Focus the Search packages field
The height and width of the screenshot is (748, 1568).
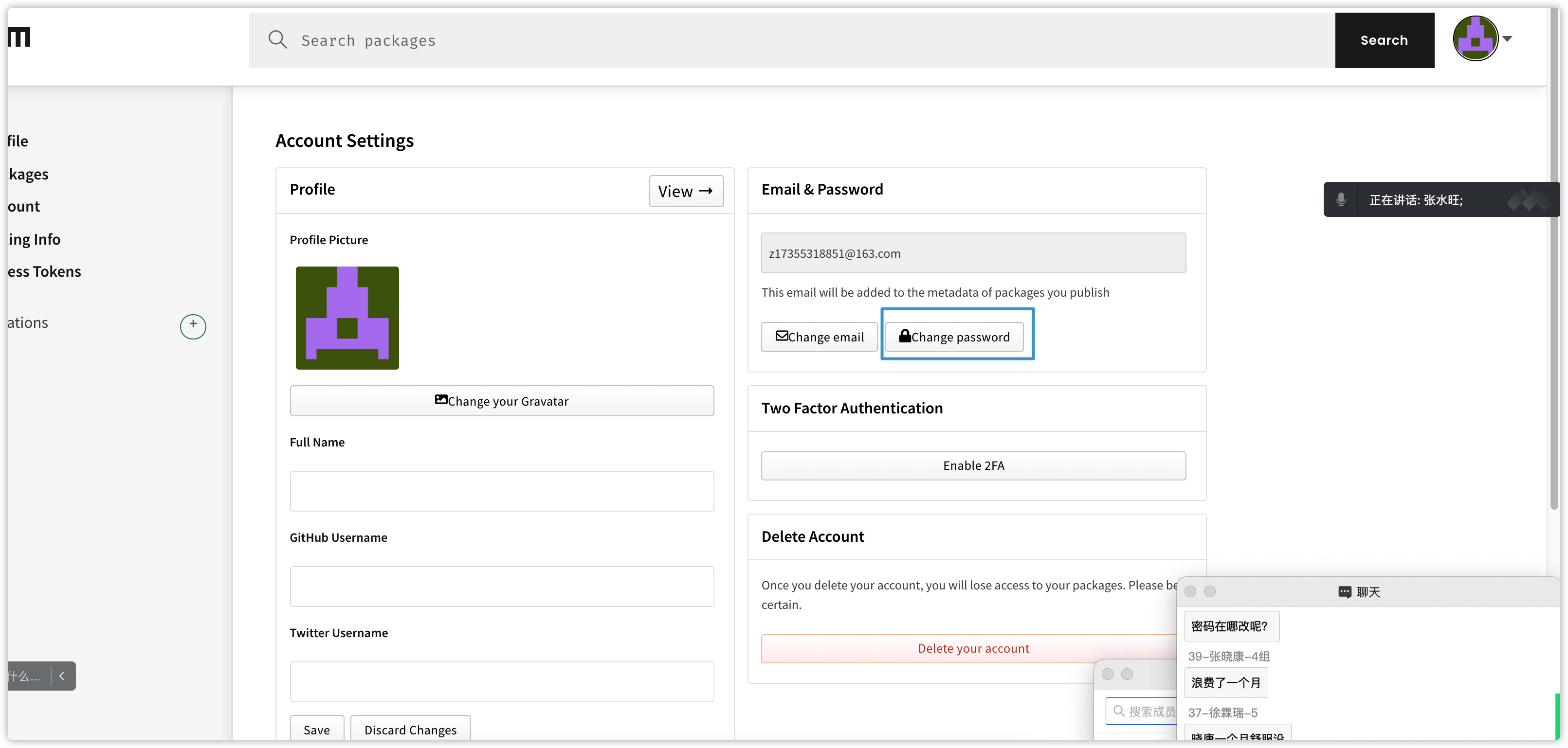point(791,40)
